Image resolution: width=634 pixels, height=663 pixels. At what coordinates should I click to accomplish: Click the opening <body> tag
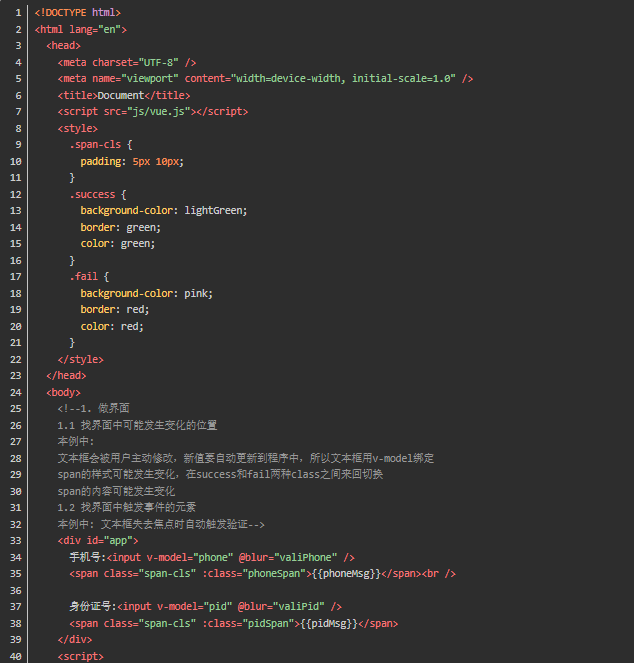[x=63, y=392]
